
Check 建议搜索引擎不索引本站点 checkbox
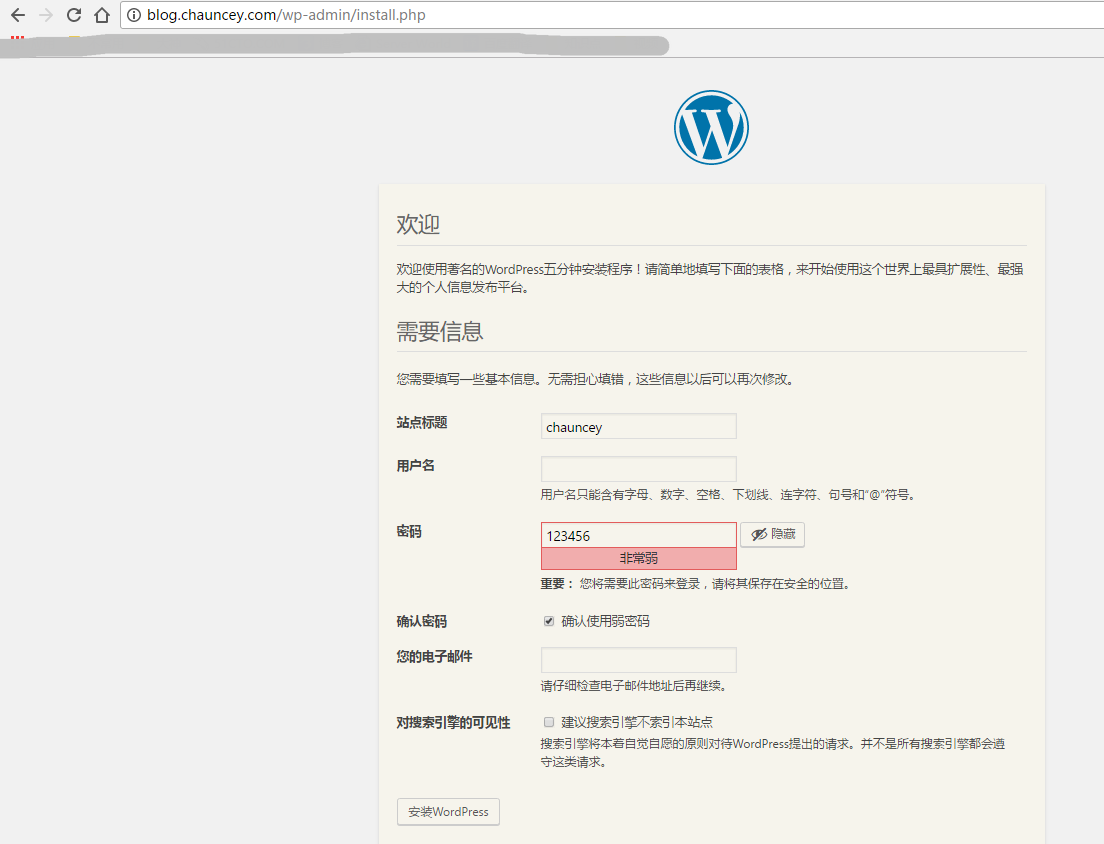(x=549, y=722)
